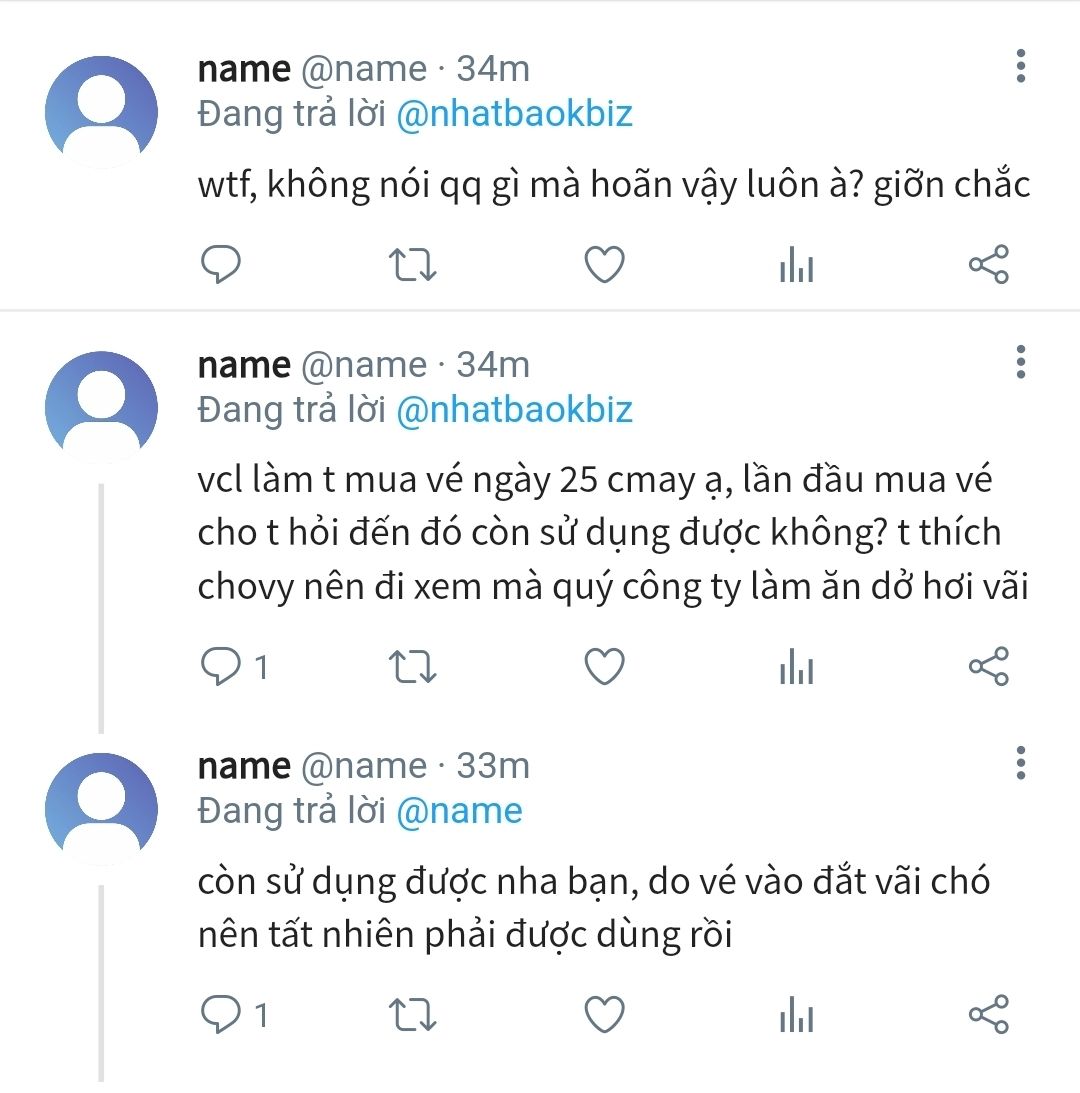View analytics for the 'chovy' tweet
The image size is (1080, 1093).
point(796,668)
